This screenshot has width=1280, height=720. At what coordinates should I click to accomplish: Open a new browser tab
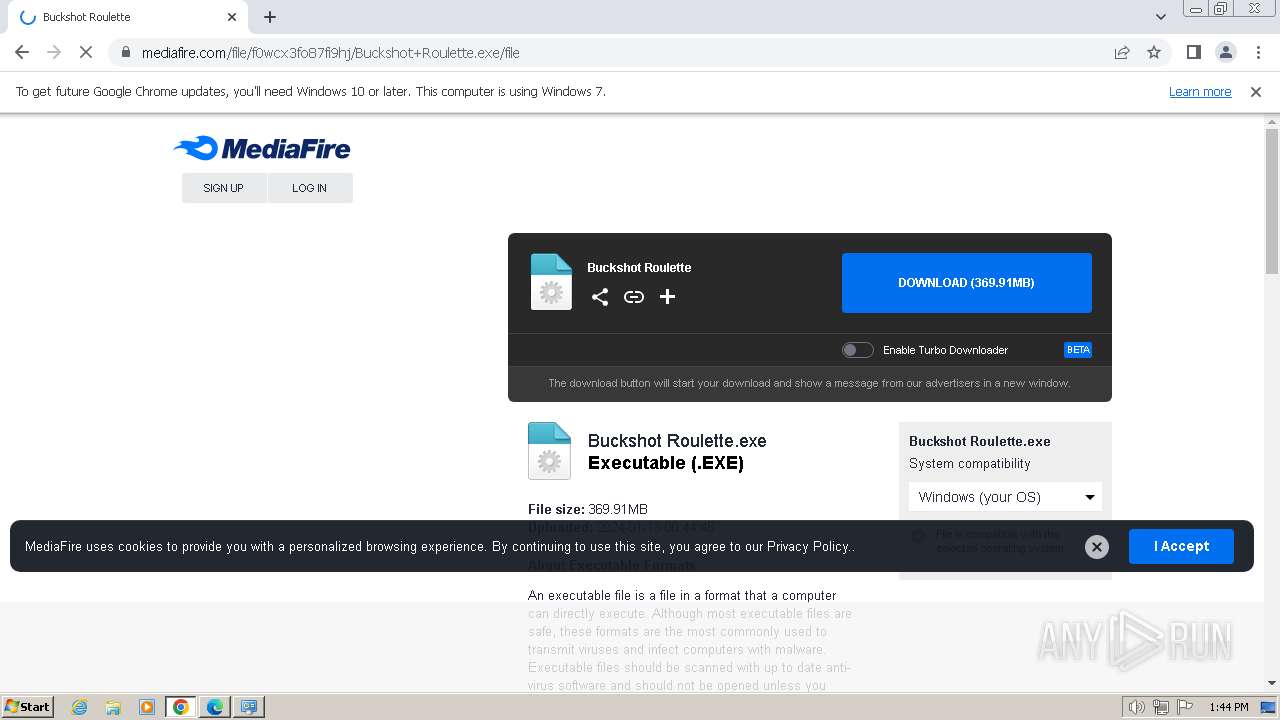270,17
